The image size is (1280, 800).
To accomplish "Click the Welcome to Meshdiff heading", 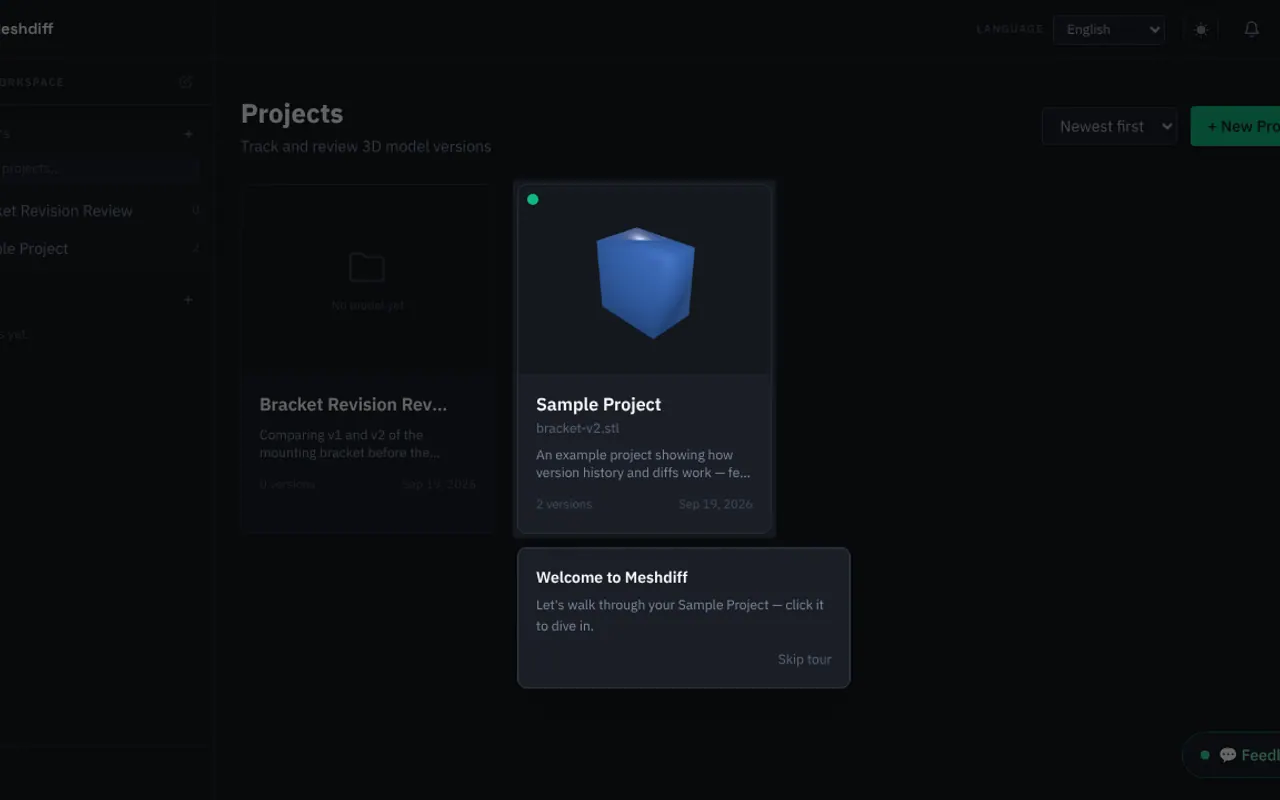I will (x=612, y=577).
